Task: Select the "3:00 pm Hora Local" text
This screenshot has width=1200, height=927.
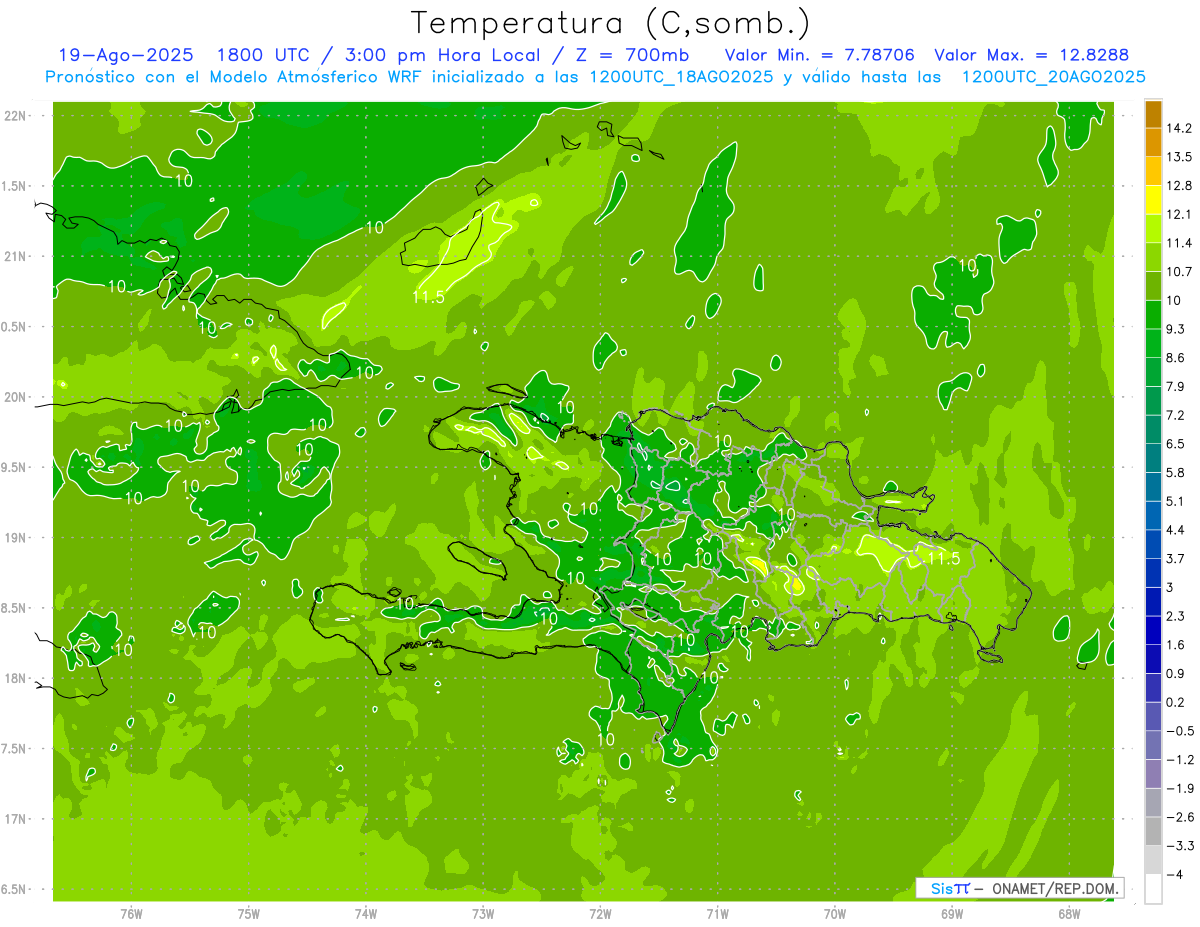Action: (x=442, y=55)
